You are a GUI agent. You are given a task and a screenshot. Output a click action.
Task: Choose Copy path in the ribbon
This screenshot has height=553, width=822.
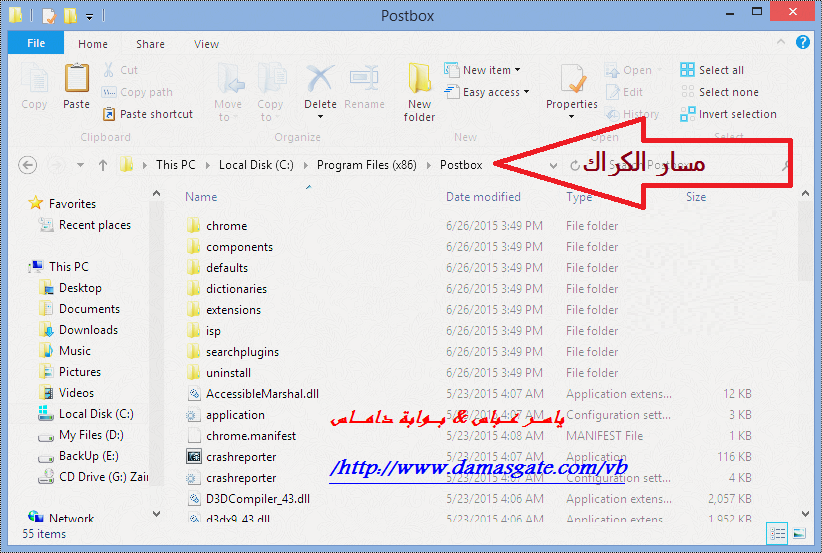(x=137, y=92)
